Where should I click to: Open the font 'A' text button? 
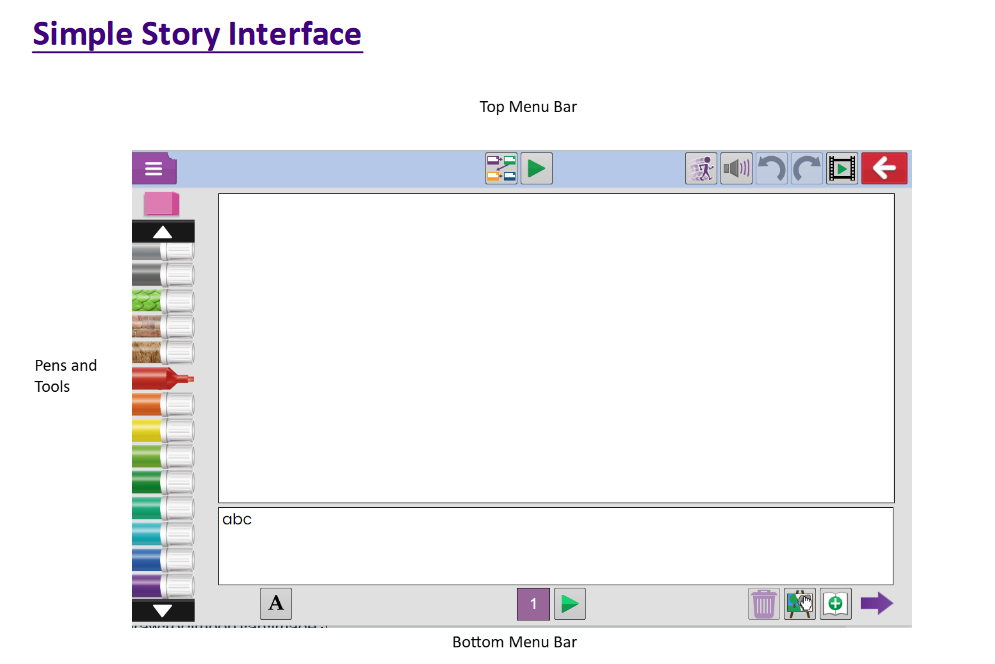pyautogui.click(x=276, y=604)
